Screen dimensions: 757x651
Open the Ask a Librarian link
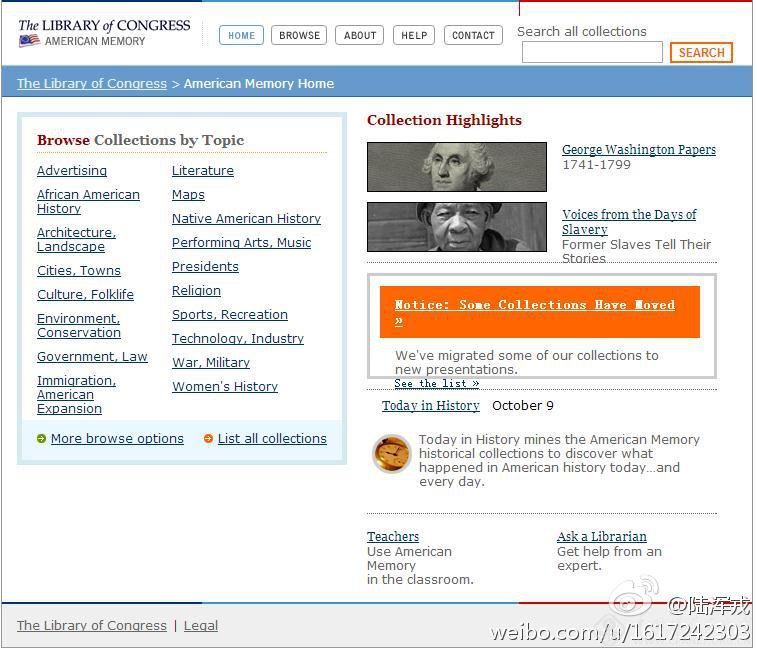(x=602, y=537)
